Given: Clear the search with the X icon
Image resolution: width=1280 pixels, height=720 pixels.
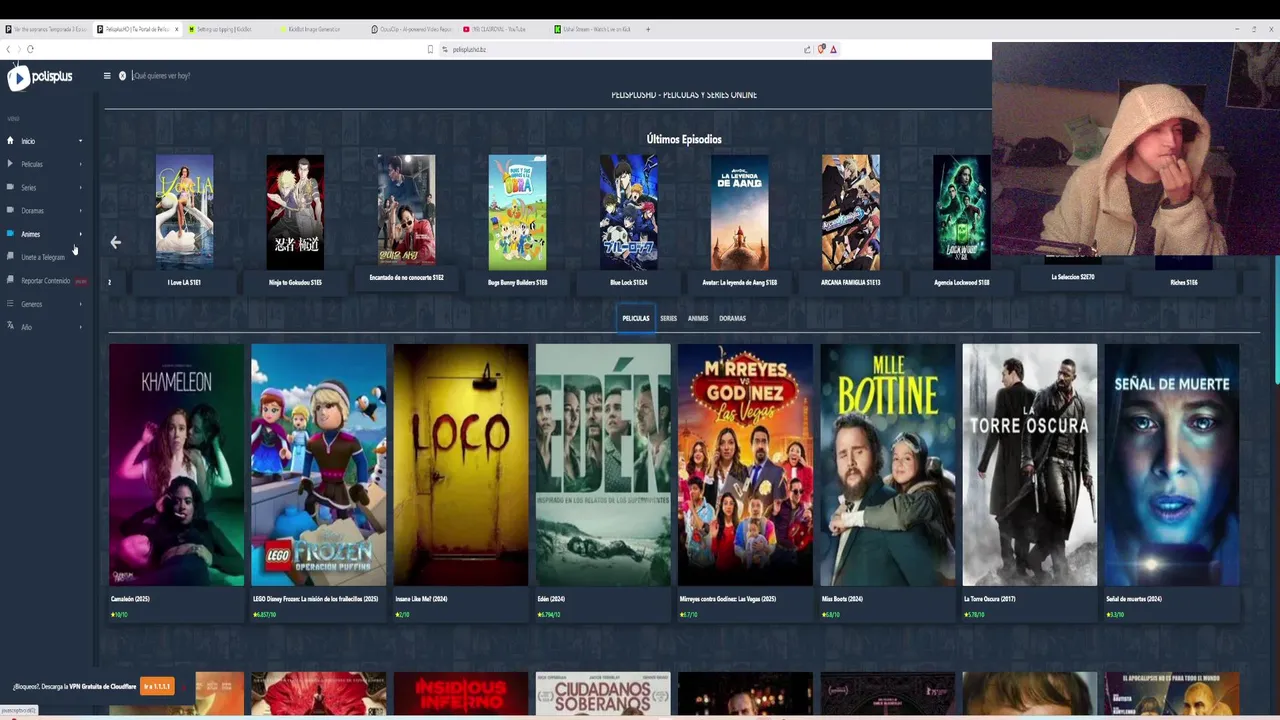Looking at the screenshot, I should (x=122, y=76).
